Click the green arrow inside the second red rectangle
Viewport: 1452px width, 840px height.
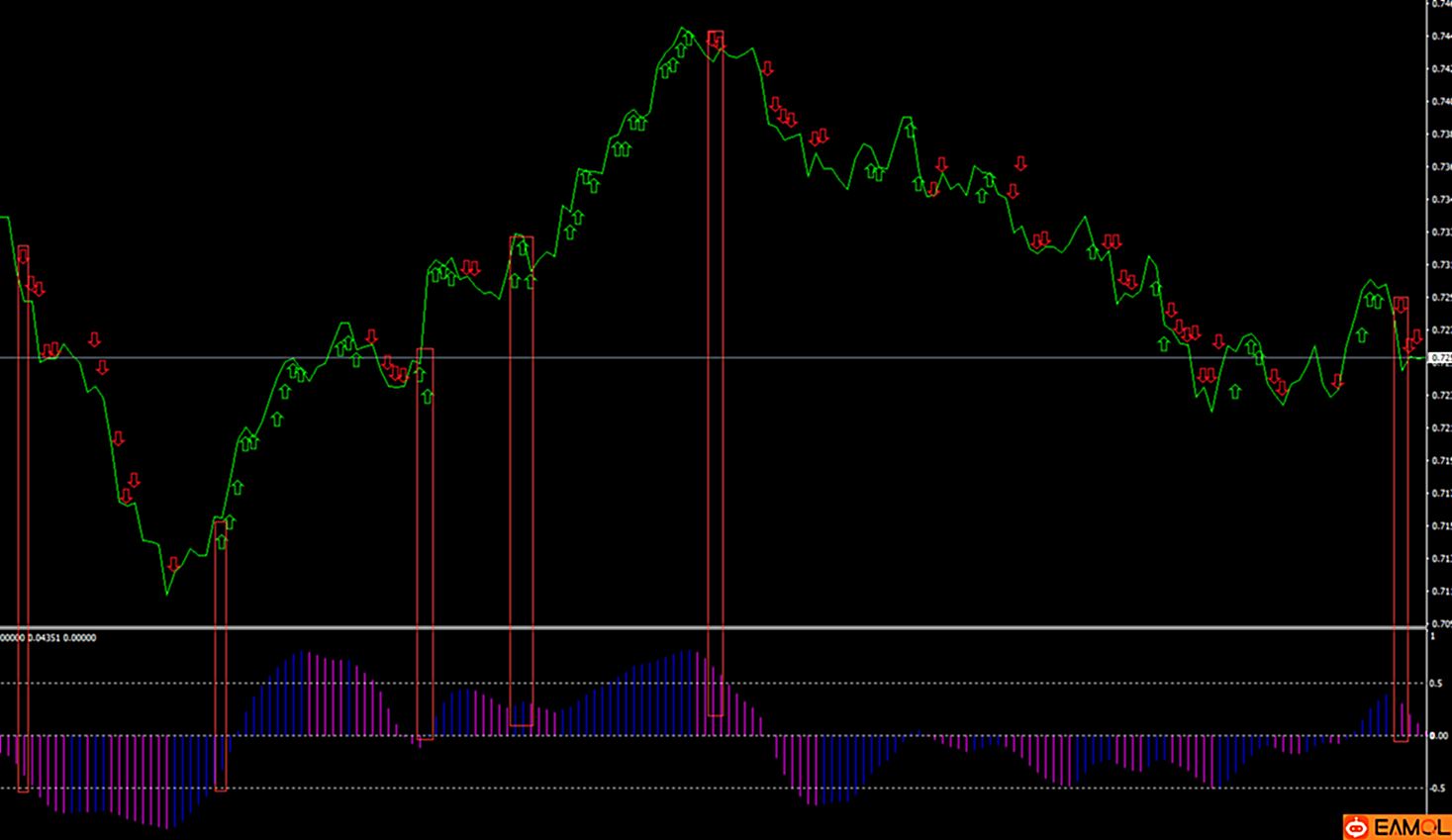pyautogui.click(x=221, y=541)
